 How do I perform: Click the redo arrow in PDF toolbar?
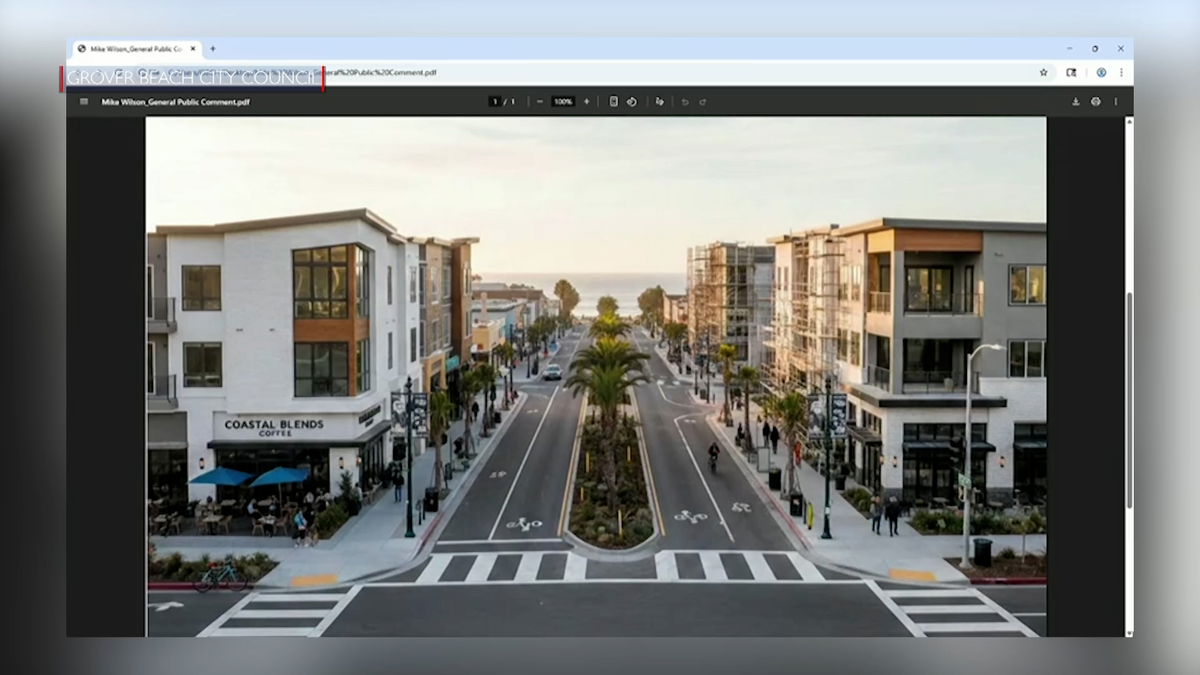click(x=703, y=101)
